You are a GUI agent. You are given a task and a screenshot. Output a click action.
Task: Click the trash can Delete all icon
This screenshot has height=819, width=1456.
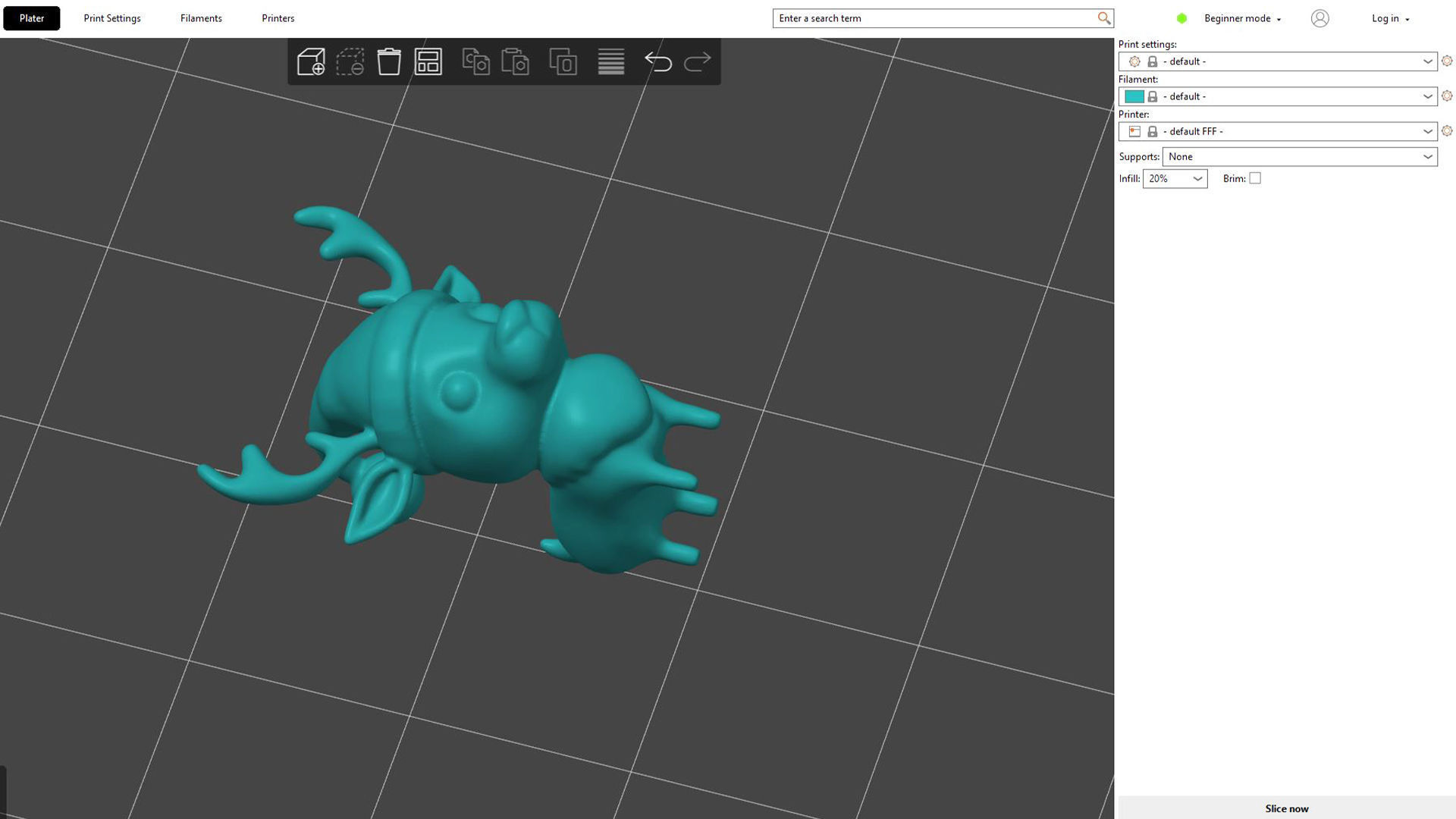389,61
